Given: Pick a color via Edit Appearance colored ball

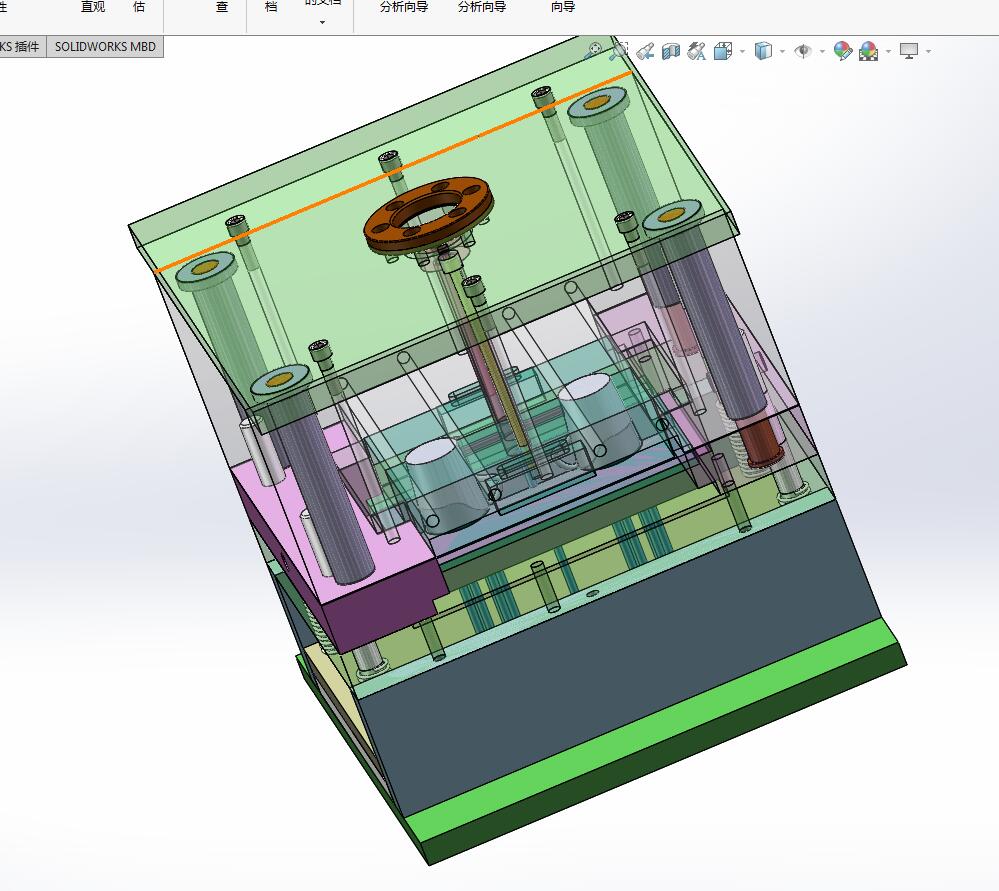Looking at the screenshot, I should click(841, 50).
